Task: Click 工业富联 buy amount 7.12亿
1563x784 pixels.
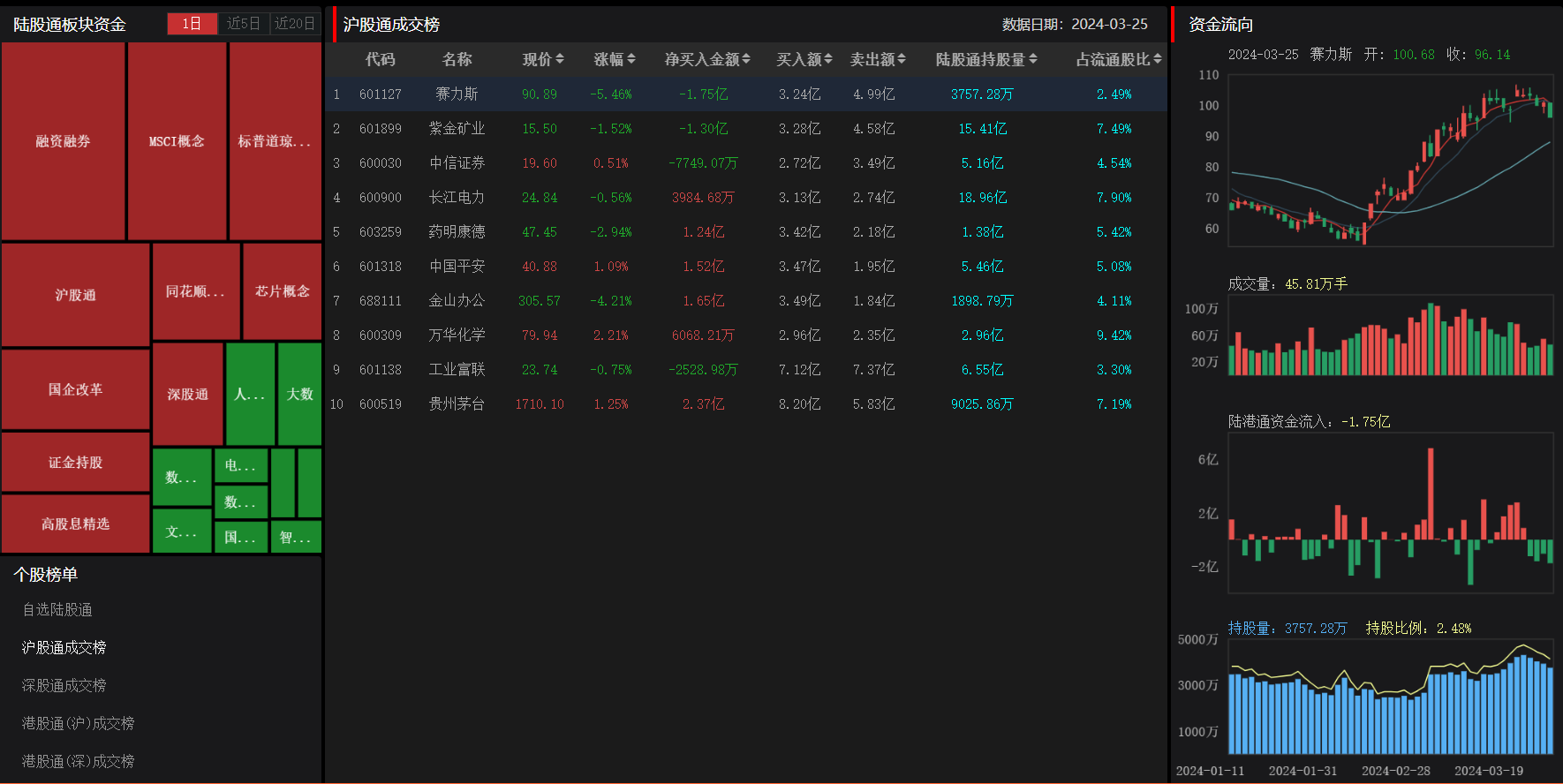Action: tap(799, 370)
